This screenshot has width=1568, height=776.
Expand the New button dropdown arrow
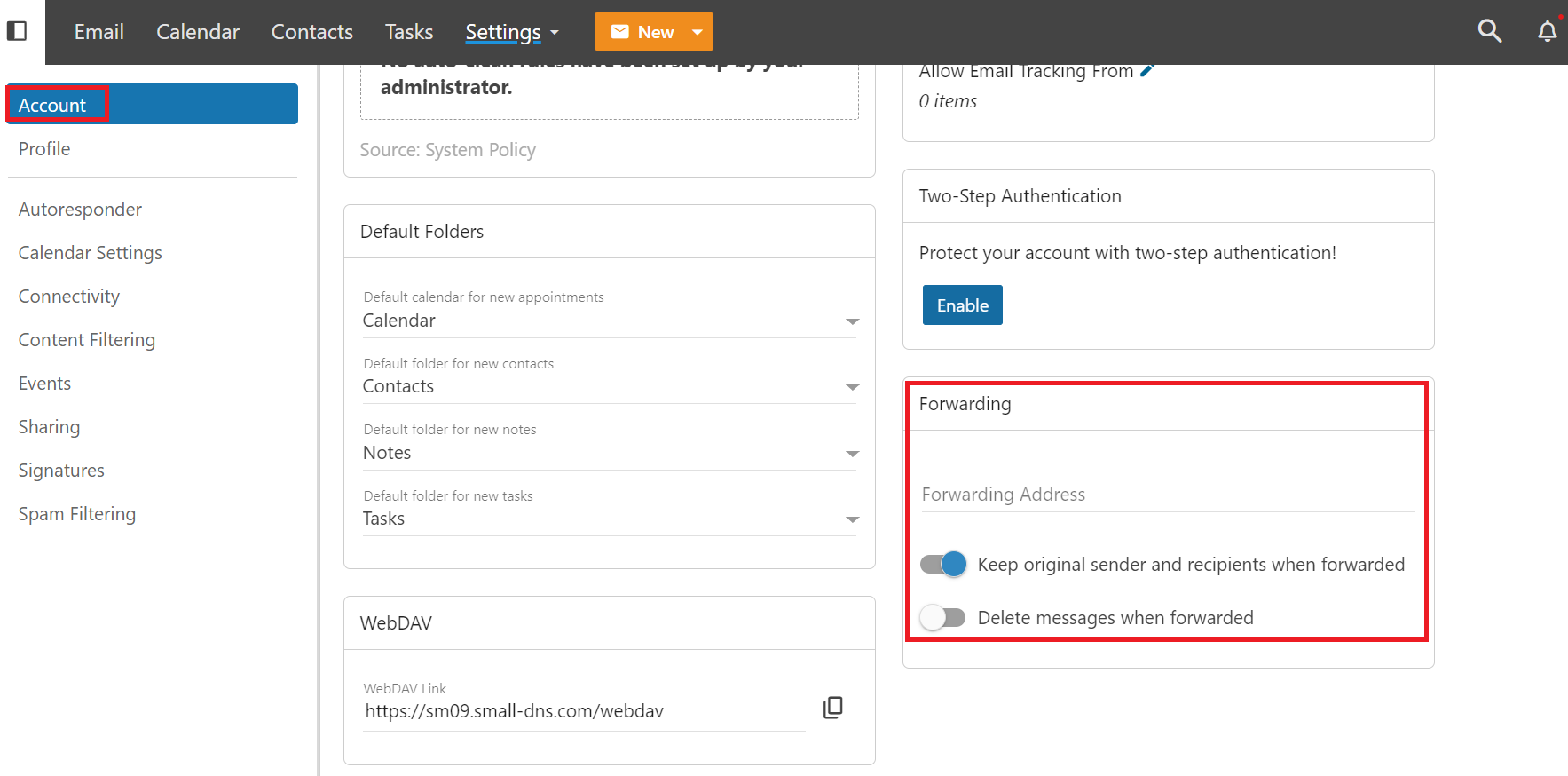pyautogui.click(x=697, y=32)
